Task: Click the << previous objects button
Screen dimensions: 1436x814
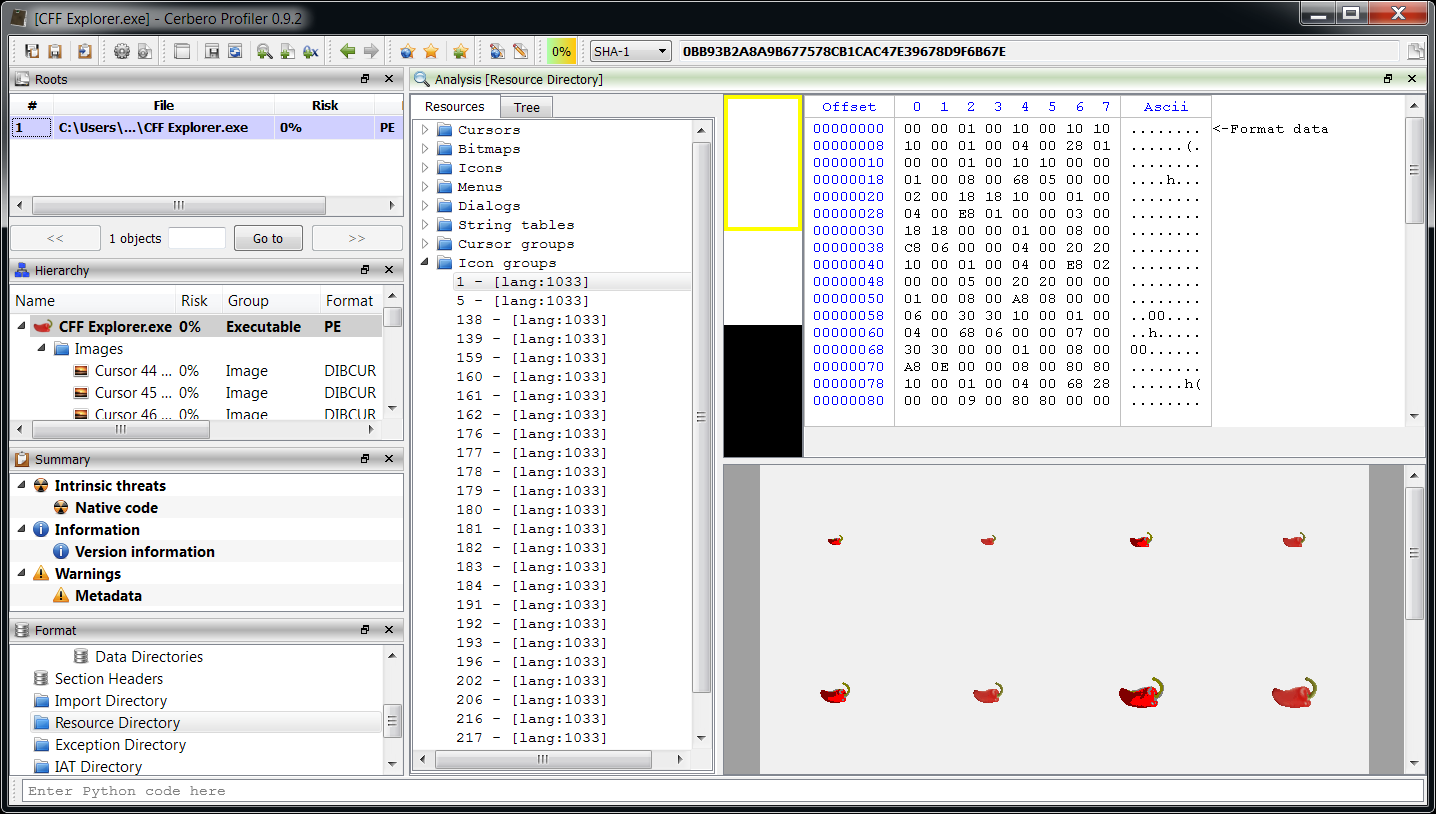Action: point(55,238)
